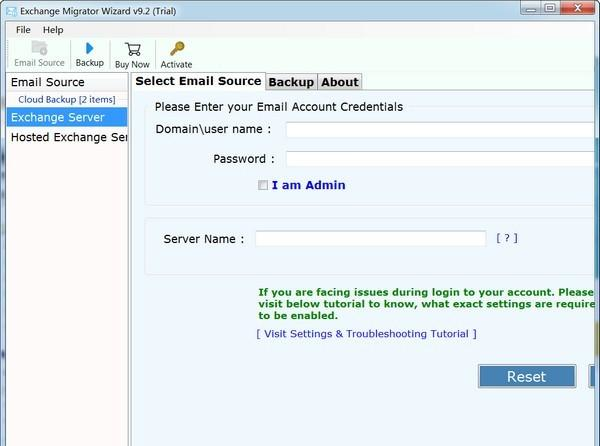Switch to the Backup tab

click(291, 82)
